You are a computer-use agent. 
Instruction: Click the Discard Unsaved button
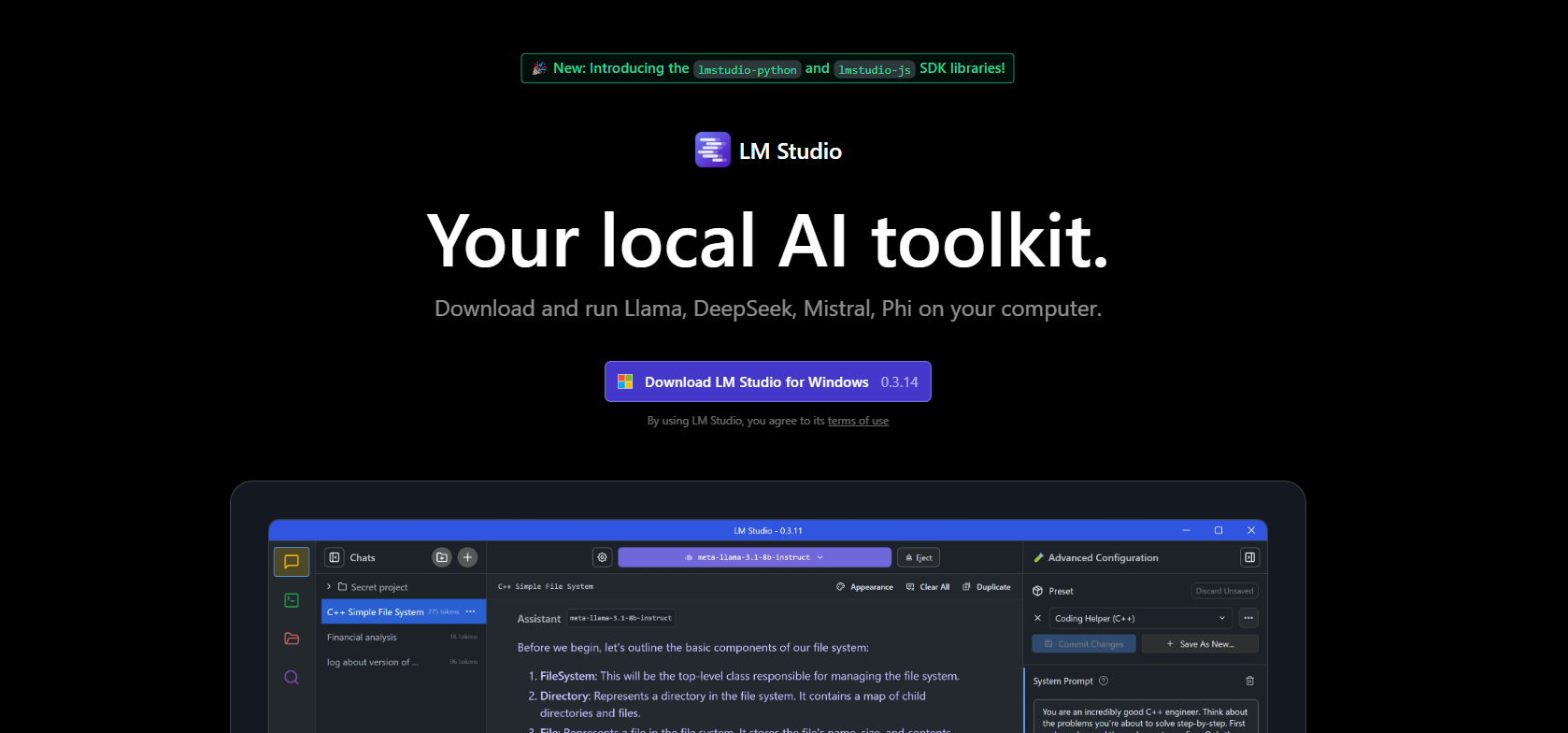1225,591
